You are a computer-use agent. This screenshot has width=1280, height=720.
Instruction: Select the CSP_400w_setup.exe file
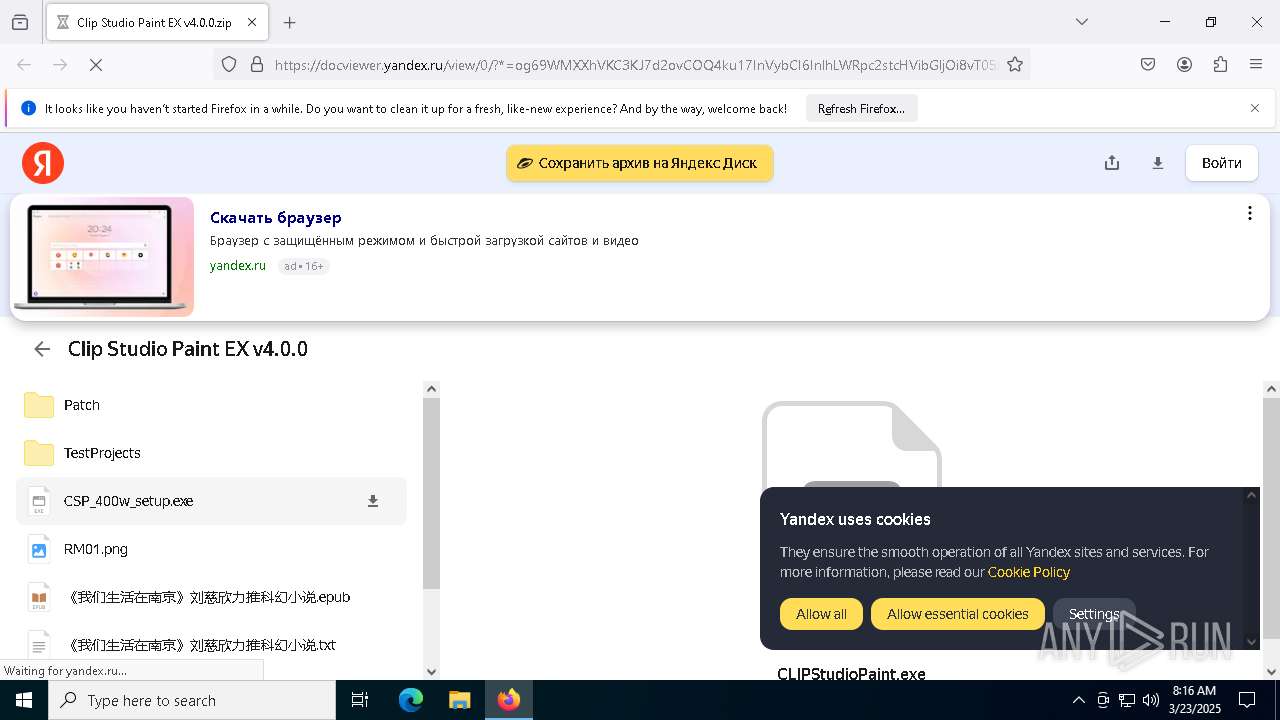point(211,501)
